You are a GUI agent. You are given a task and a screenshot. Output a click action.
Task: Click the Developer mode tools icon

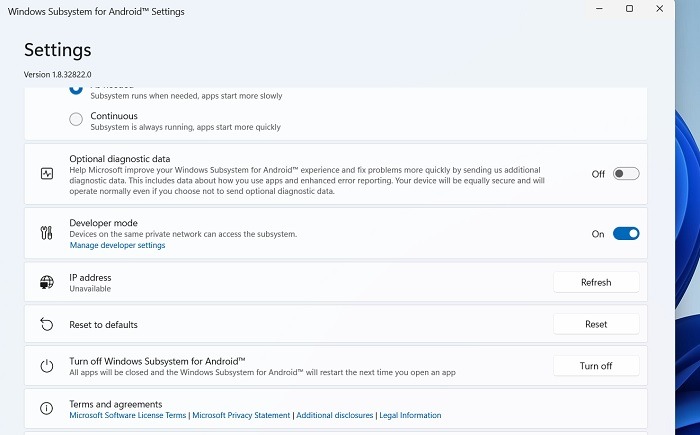[46, 233]
